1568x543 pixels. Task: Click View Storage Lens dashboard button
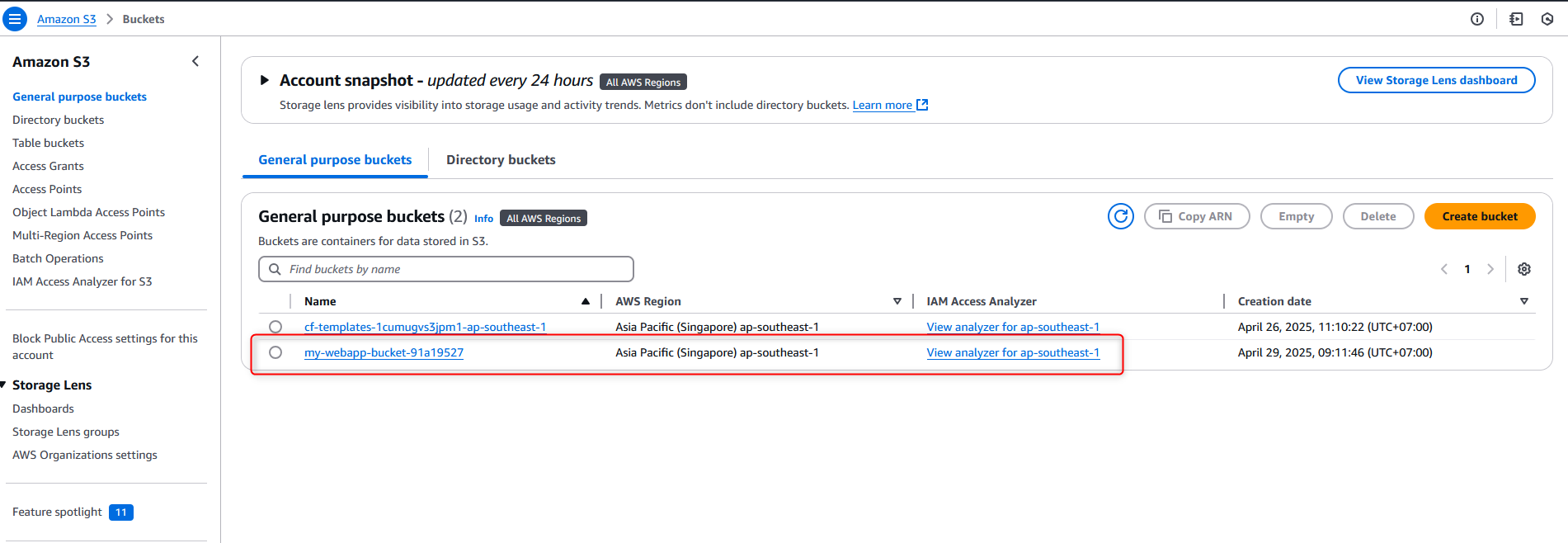(1436, 80)
